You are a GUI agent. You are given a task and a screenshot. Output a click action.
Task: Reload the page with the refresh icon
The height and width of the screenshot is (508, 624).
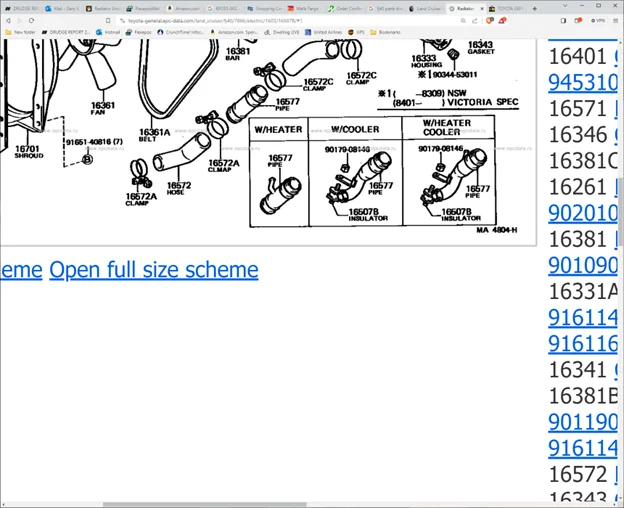click(32, 20)
